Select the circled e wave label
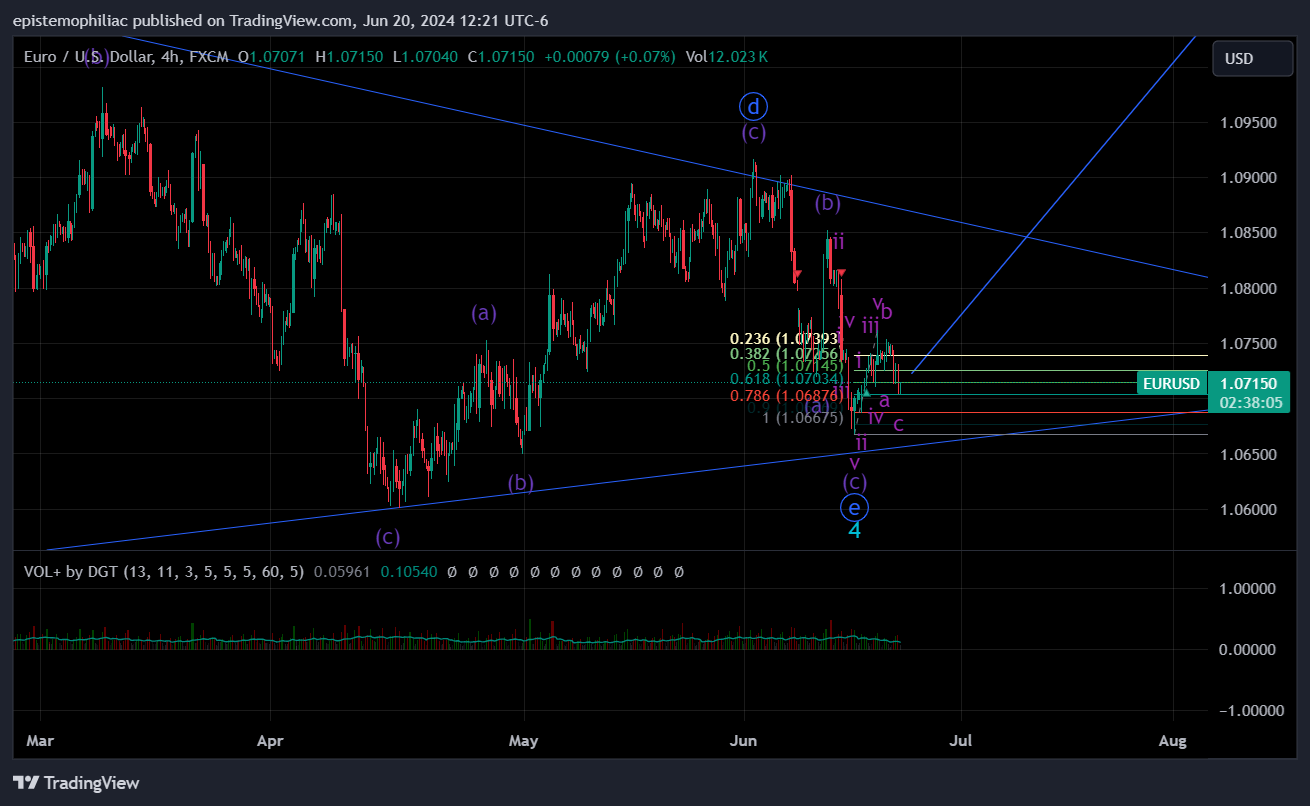This screenshot has height=806, width=1310. coord(854,508)
